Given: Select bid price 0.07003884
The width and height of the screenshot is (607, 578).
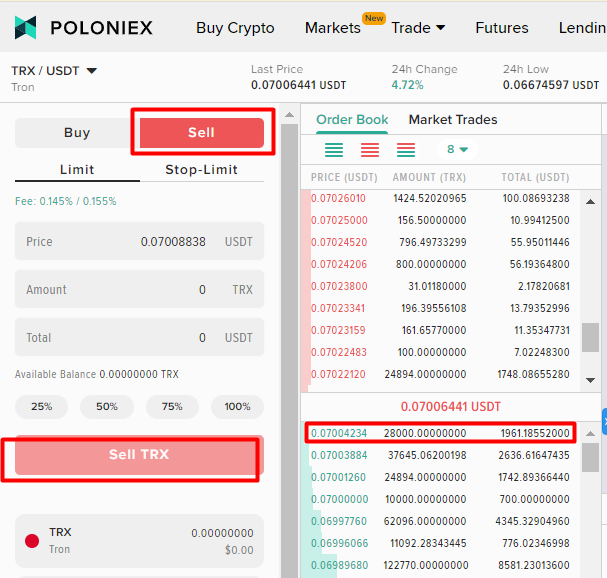Looking at the screenshot, I should [339, 455].
